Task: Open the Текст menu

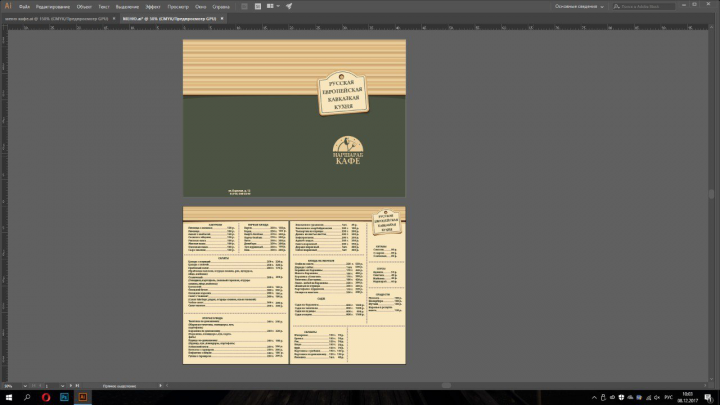Action: [104, 7]
